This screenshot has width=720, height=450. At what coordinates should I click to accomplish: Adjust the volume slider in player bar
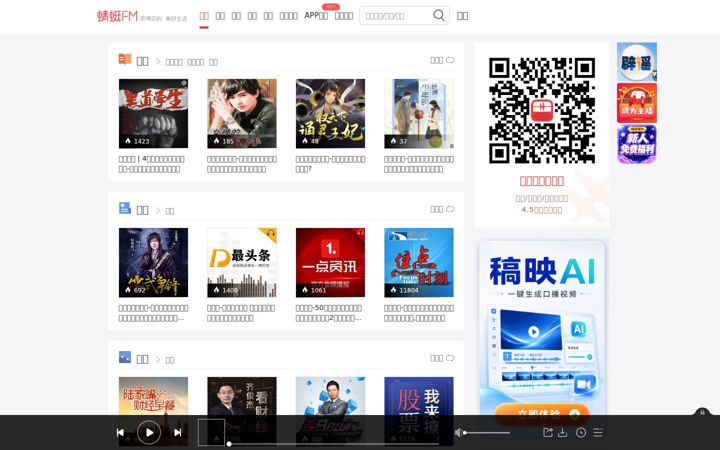[487, 433]
